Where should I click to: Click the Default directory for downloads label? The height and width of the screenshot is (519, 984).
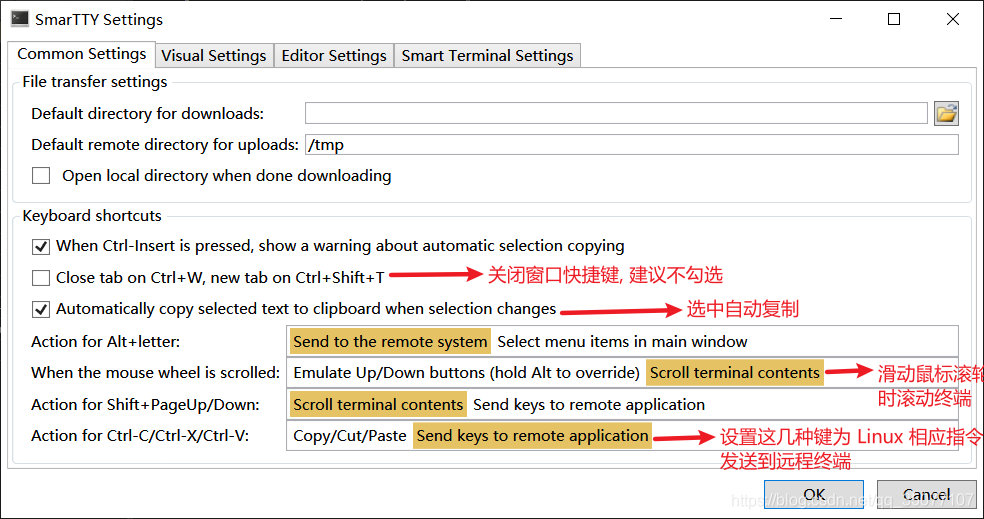[x=147, y=114]
